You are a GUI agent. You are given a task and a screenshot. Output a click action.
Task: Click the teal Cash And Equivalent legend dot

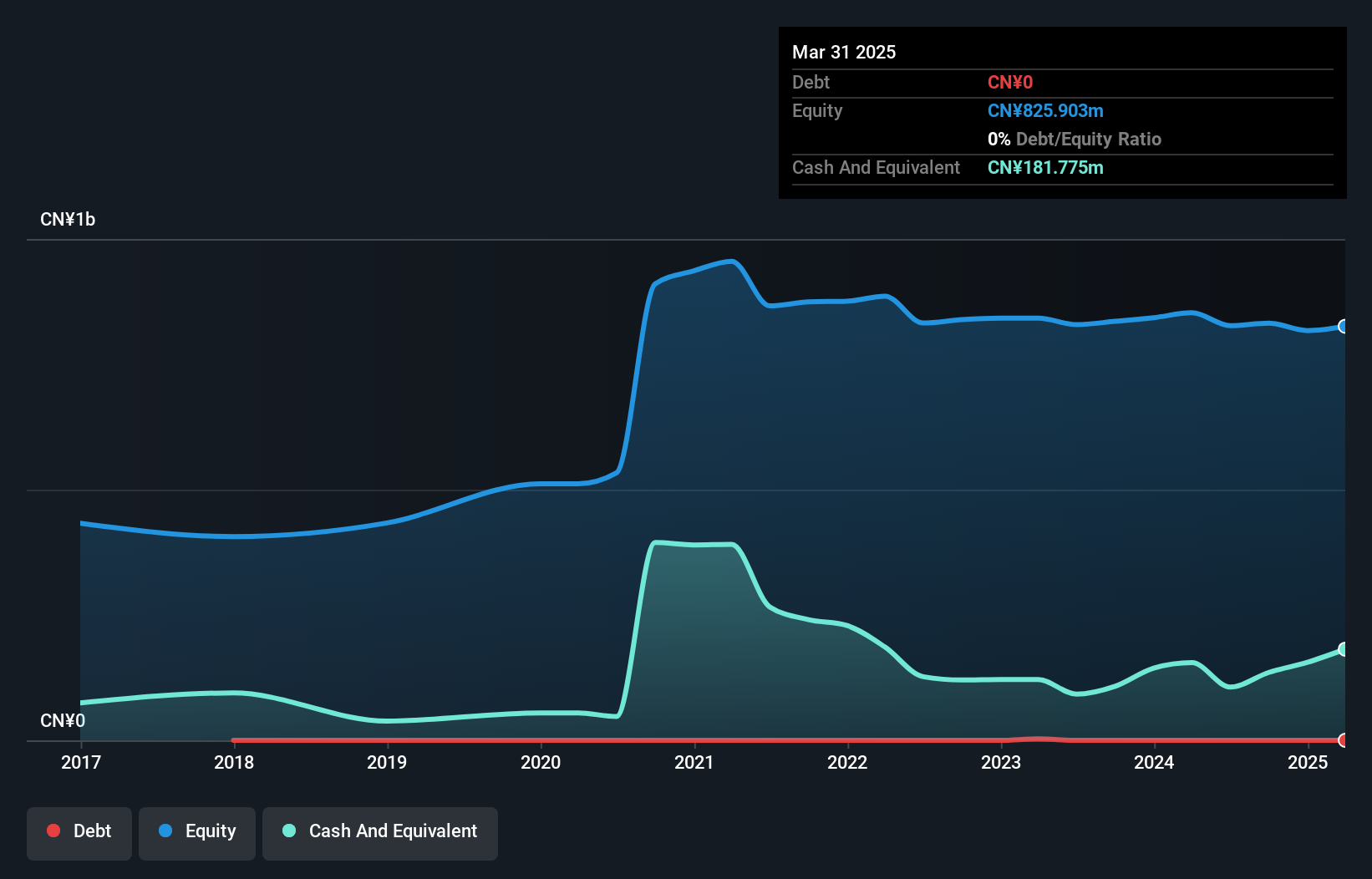pos(289,831)
